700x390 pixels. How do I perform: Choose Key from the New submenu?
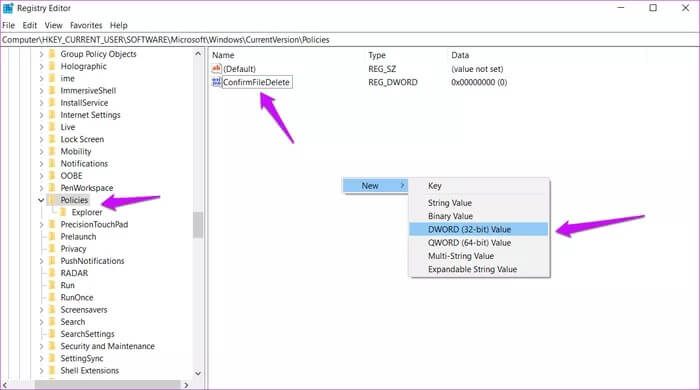point(479,186)
